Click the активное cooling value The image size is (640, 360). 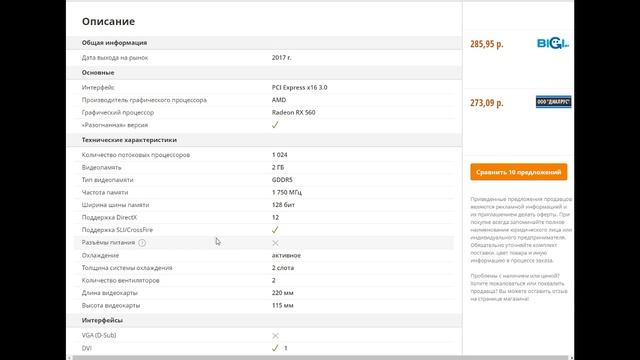coord(286,255)
